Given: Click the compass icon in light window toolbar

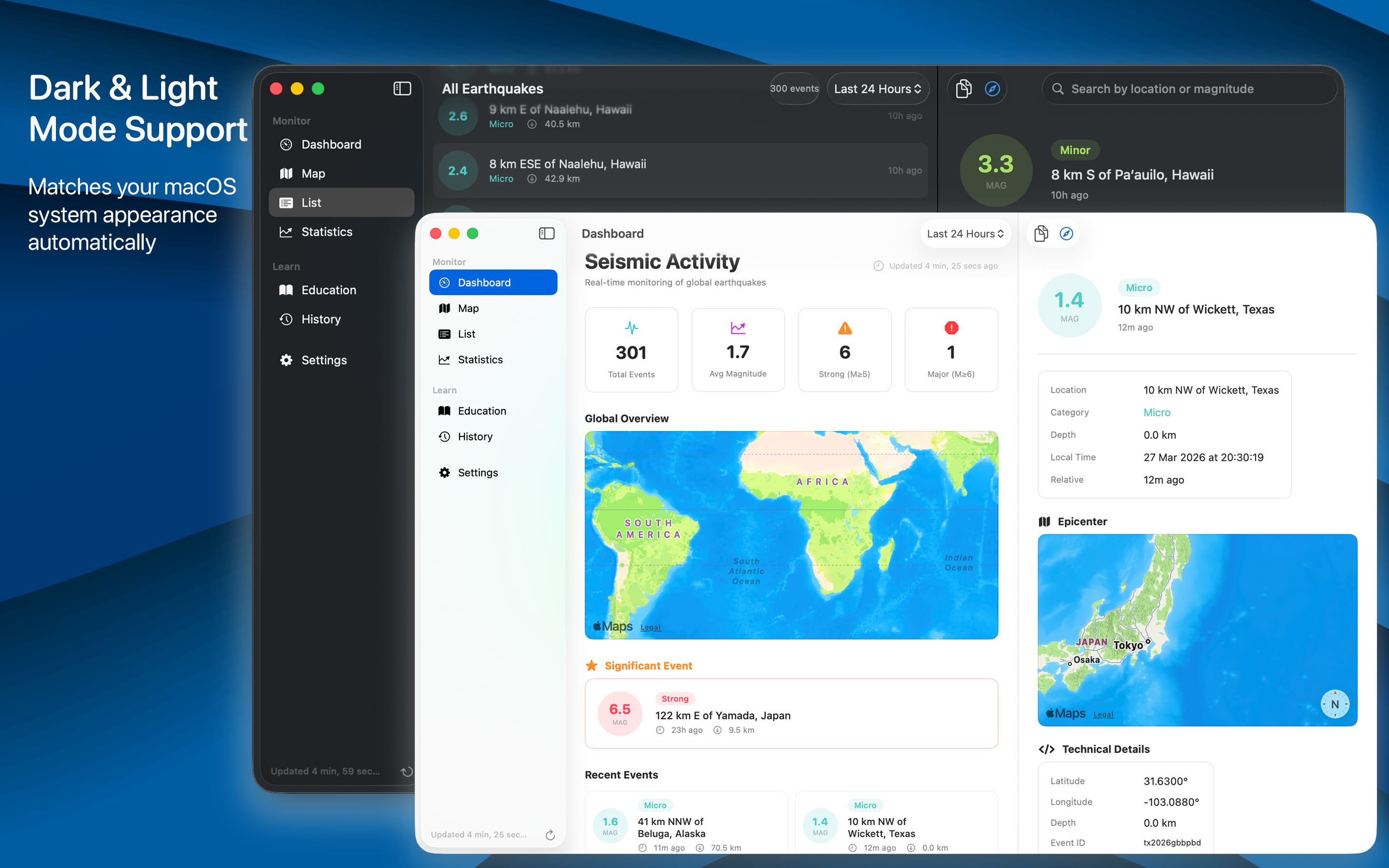Looking at the screenshot, I should pyautogui.click(x=1066, y=234).
